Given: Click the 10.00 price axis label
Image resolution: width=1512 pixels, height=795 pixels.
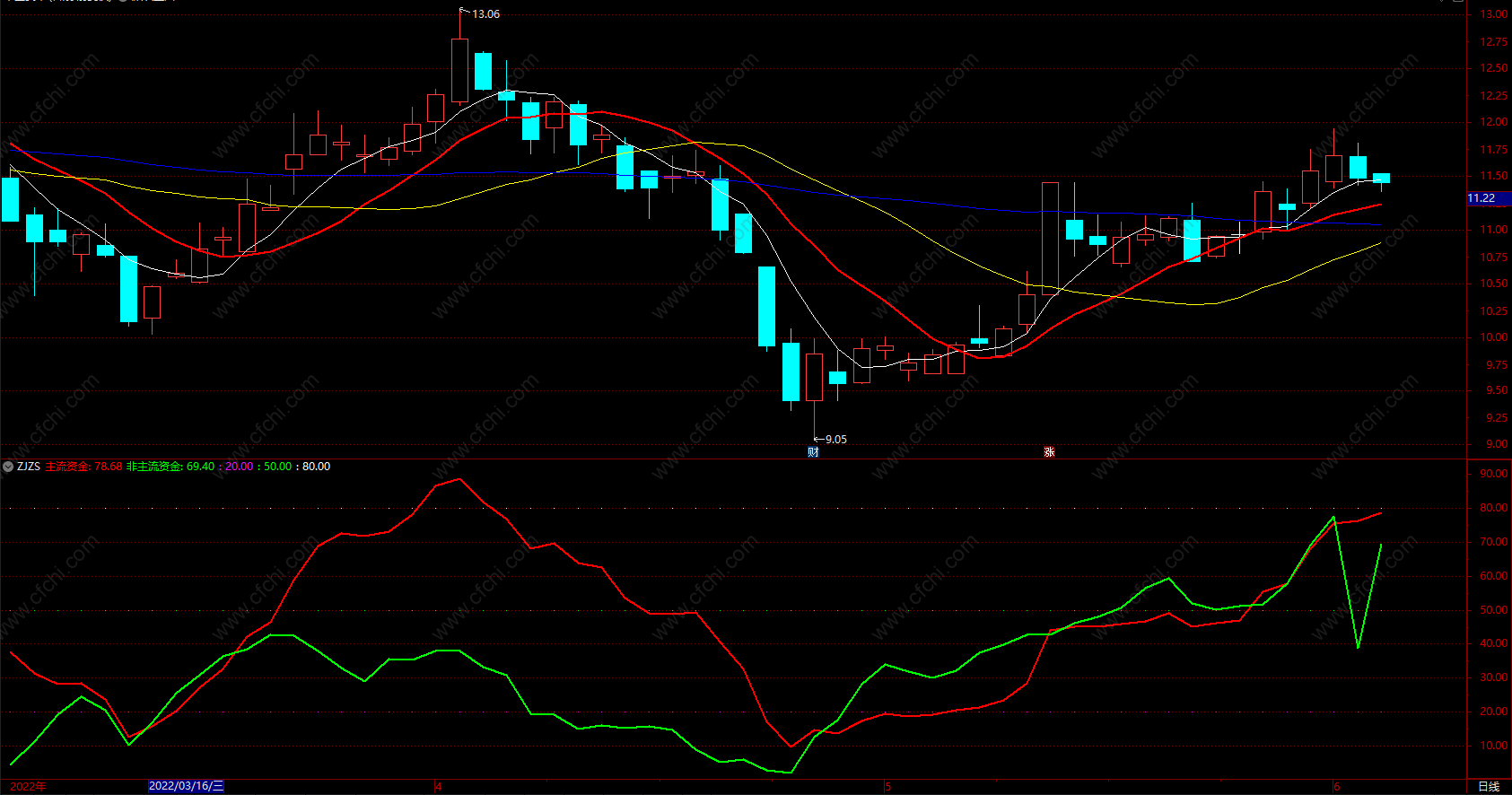Looking at the screenshot, I should [1494, 337].
